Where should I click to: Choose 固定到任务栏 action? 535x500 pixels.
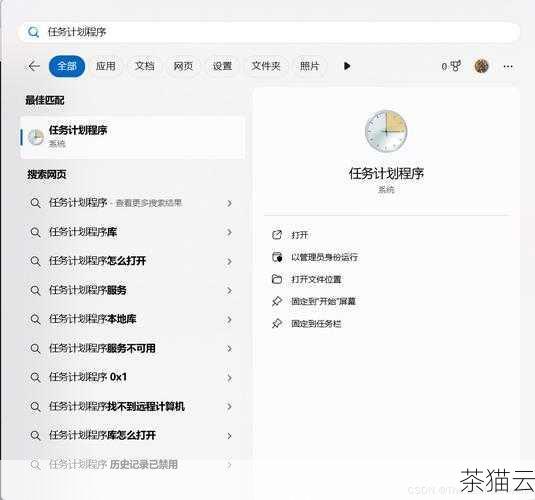(316, 324)
